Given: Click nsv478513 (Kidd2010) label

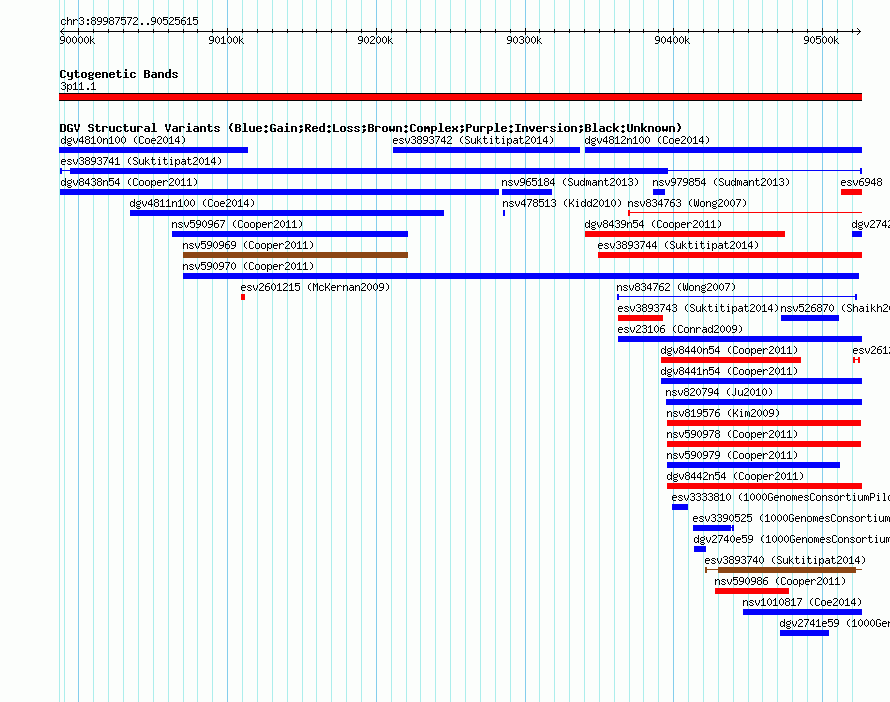Looking at the screenshot, I should coord(562,203).
